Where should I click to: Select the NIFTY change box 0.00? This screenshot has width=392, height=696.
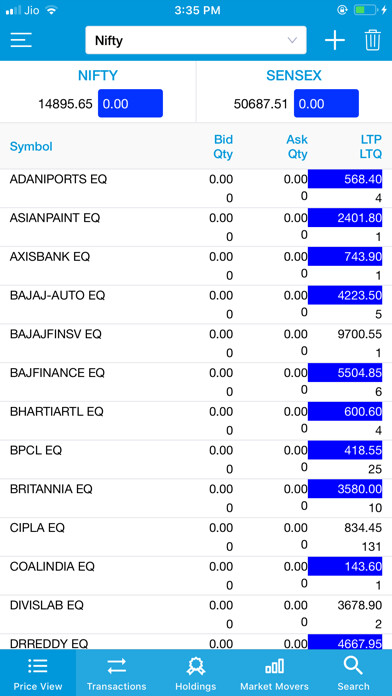tap(131, 103)
